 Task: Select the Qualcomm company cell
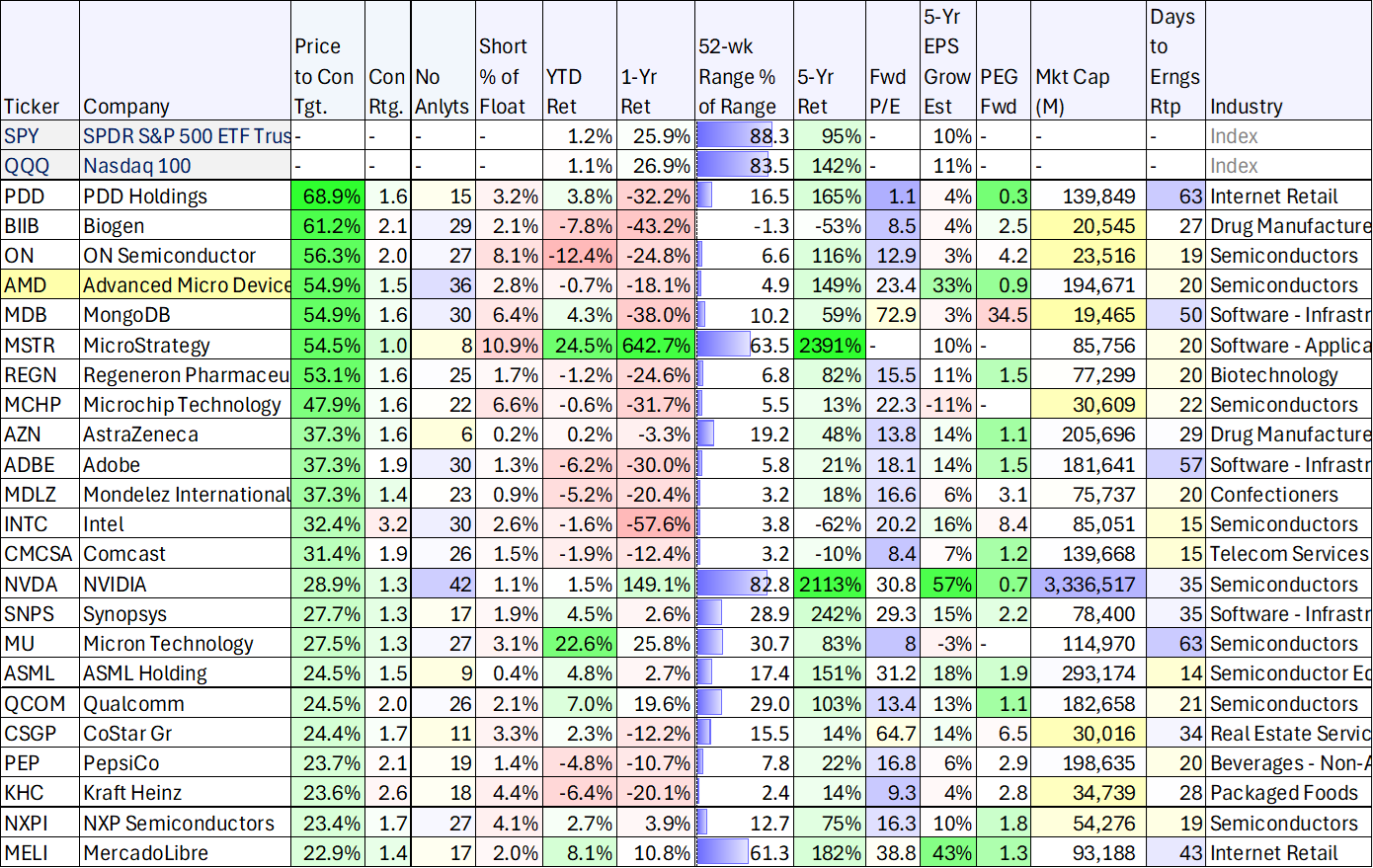pyautogui.click(x=186, y=704)
